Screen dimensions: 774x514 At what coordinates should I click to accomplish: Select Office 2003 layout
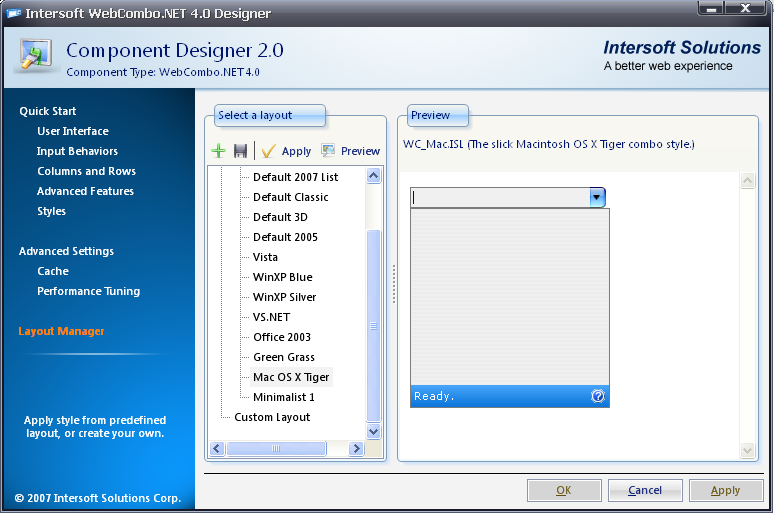(x=282, y=337)
